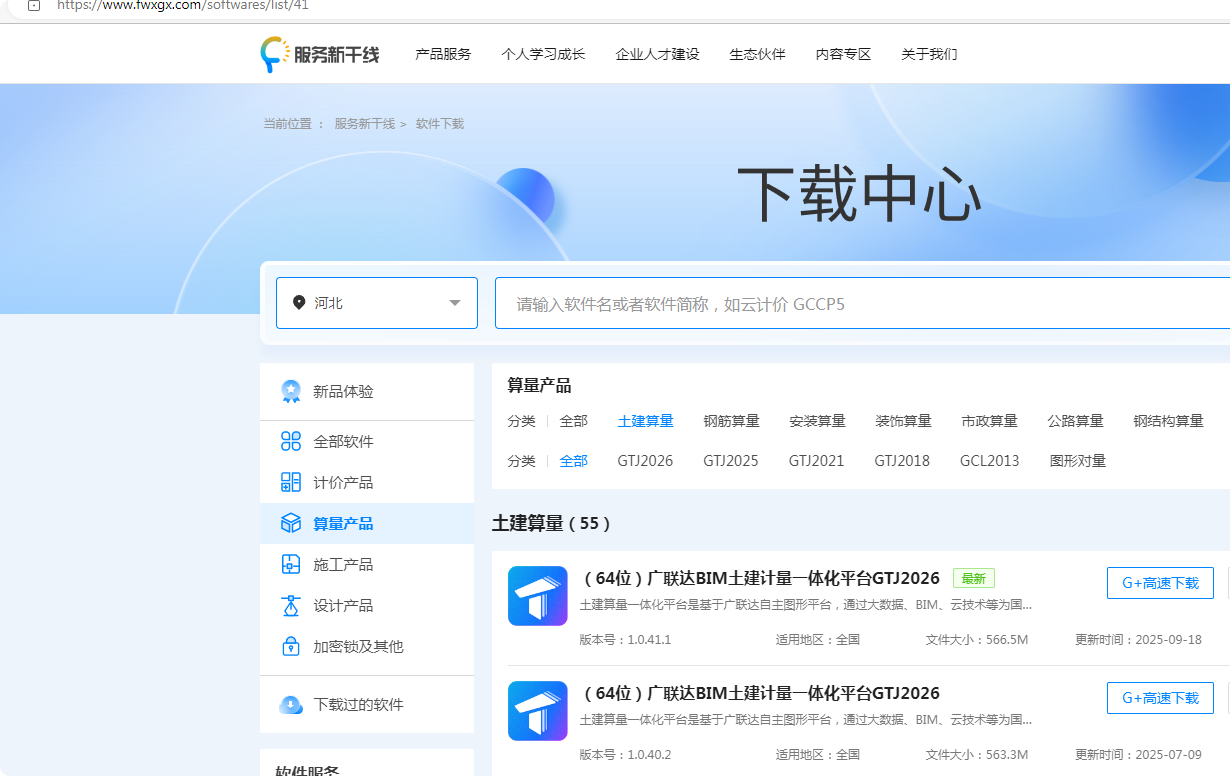Click the 算量产品 cube icon

click(291, 523)
